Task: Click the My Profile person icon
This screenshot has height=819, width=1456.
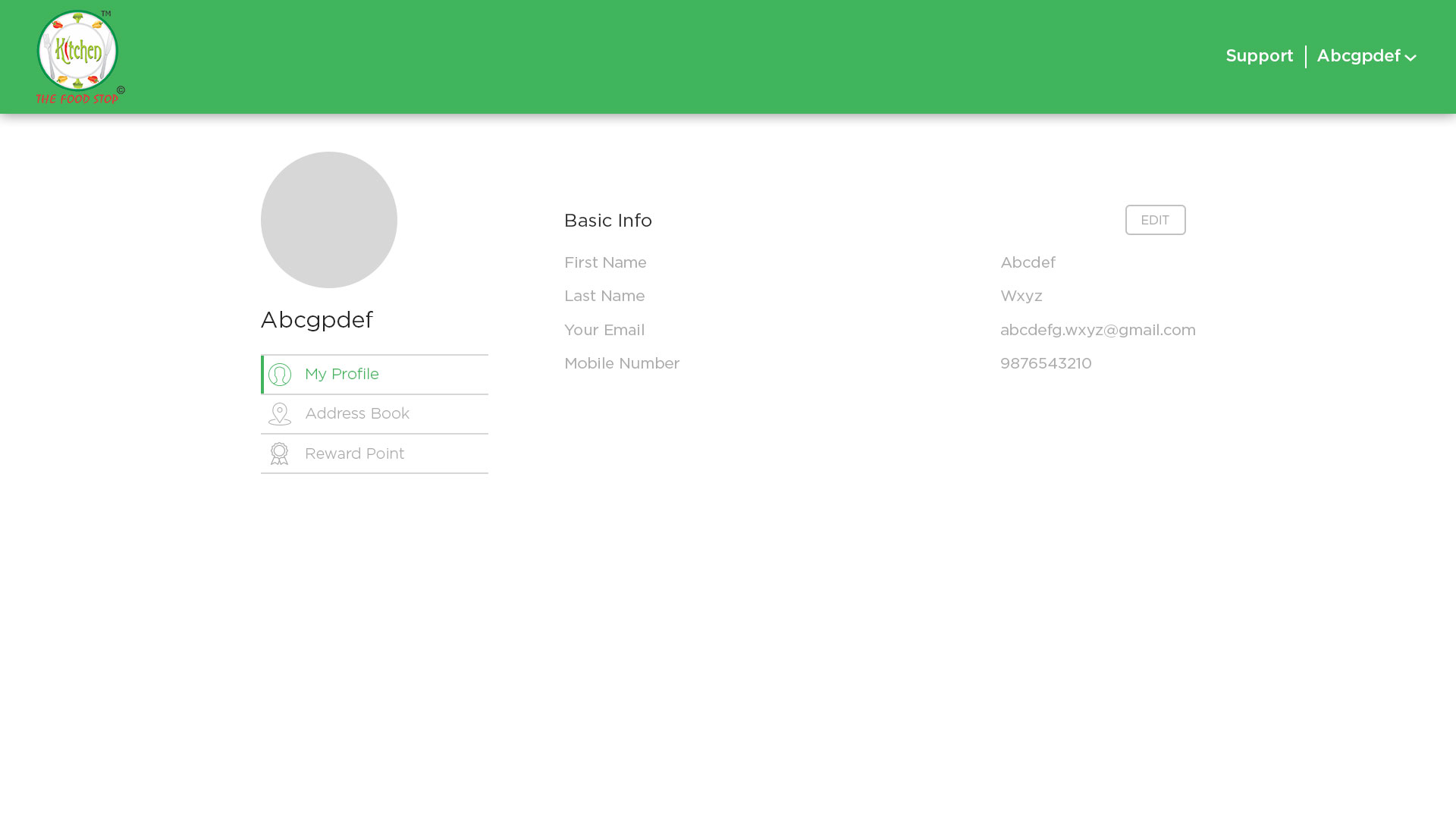Action: click(x=280, y=375)
